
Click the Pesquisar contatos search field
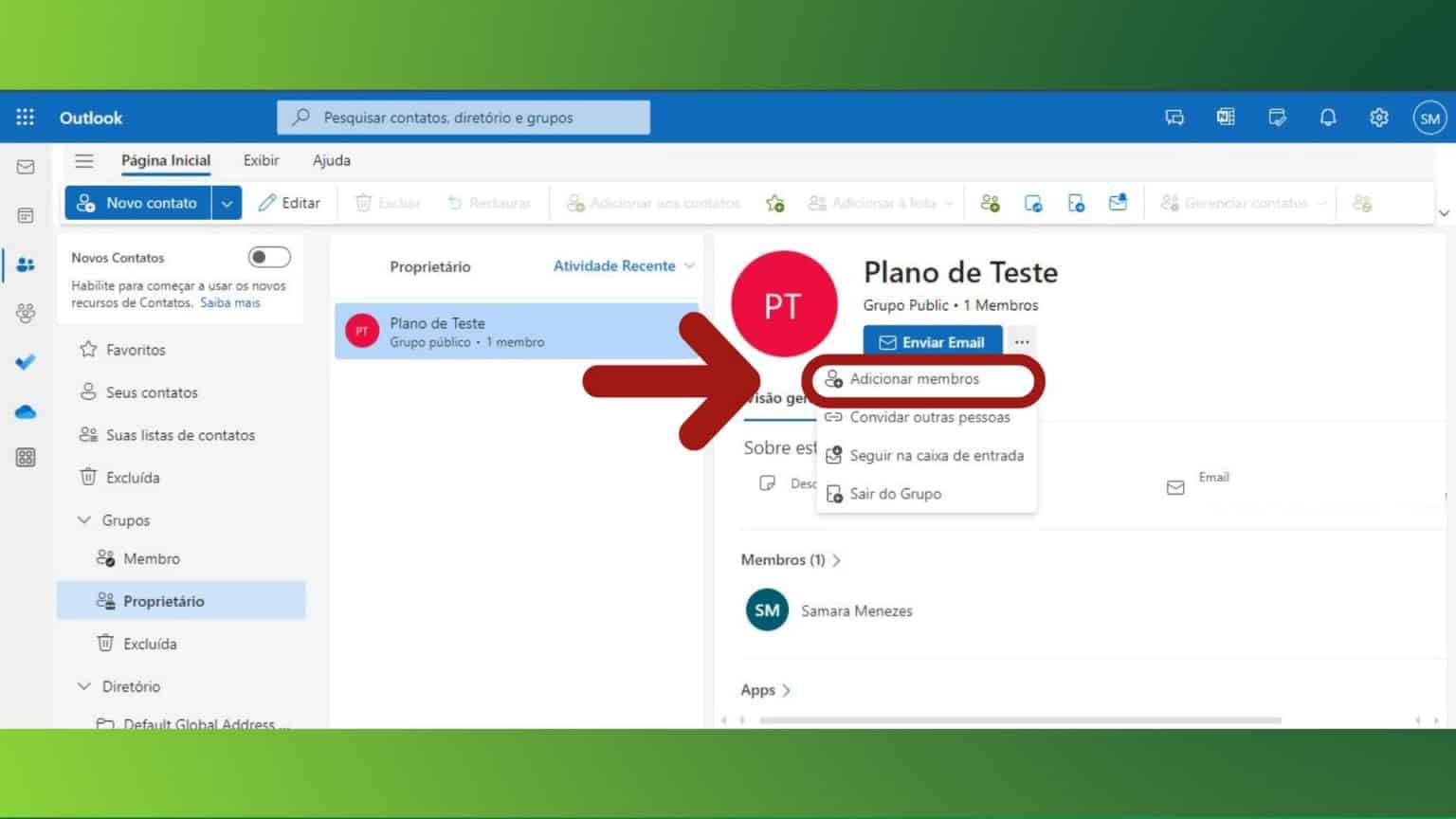(464, 117)
